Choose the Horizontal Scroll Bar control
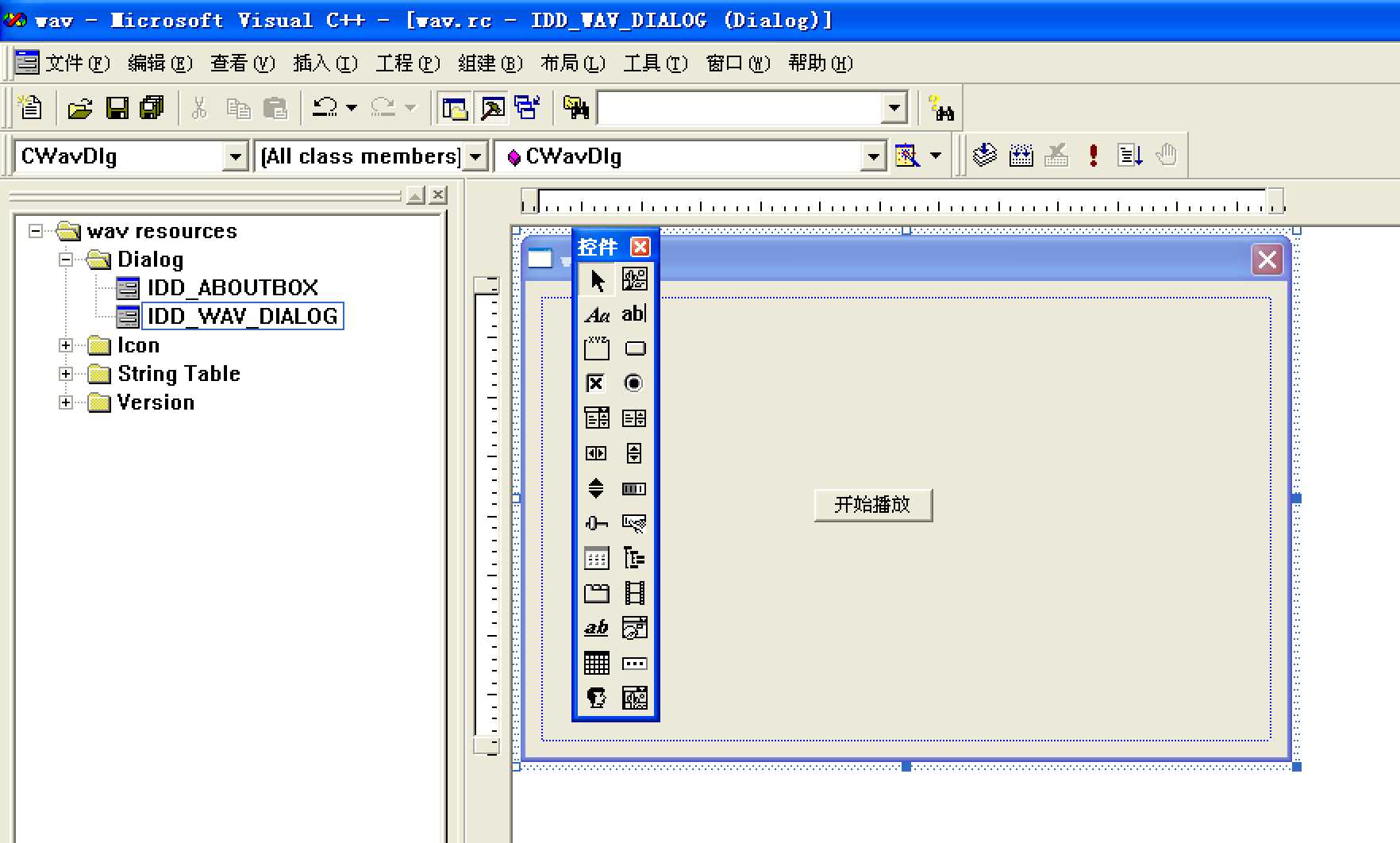This screenshot has width=1400, height=843. click(x=597, y=453)
